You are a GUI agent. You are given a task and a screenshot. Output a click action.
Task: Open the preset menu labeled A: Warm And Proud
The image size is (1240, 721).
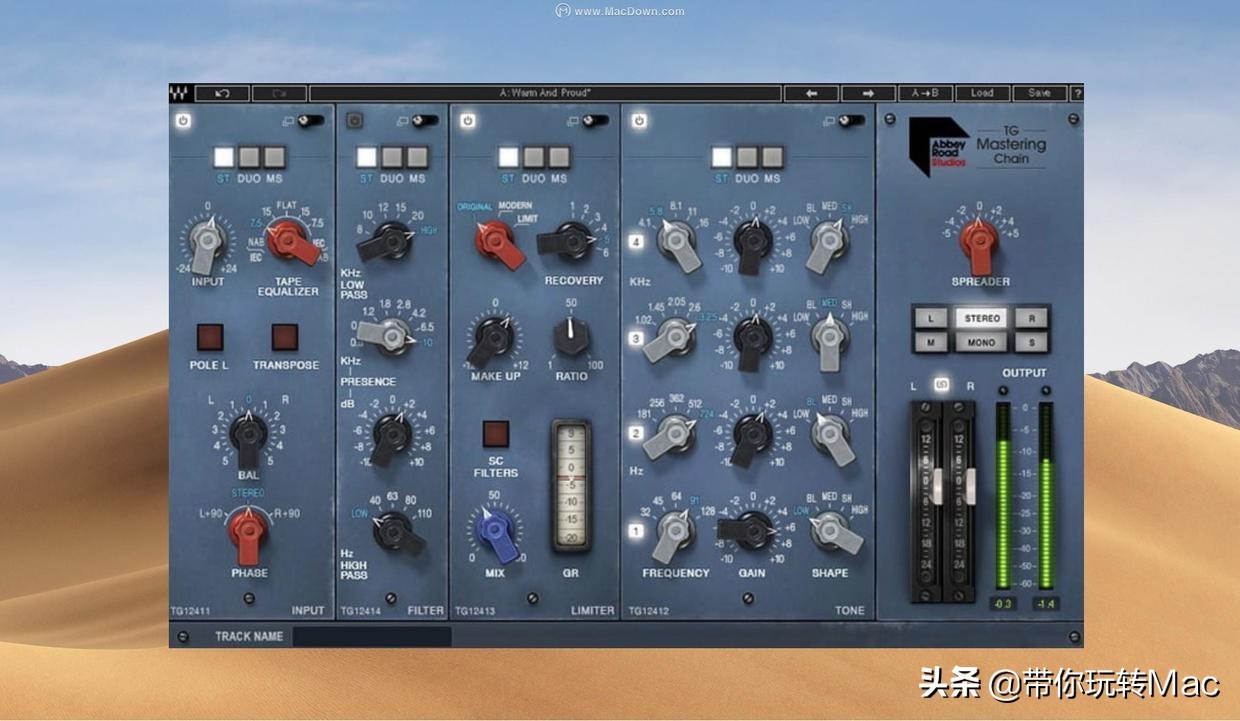click(545, 92)
